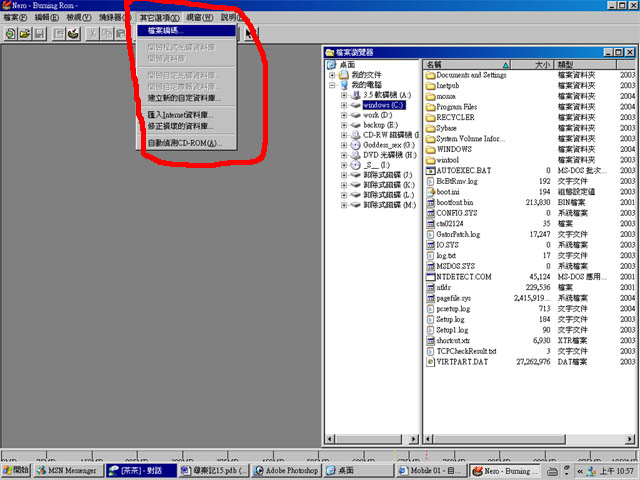The image size is (640, 480).
Task: Click the NTDETECT.COM file icon
Action: [430, 277]
